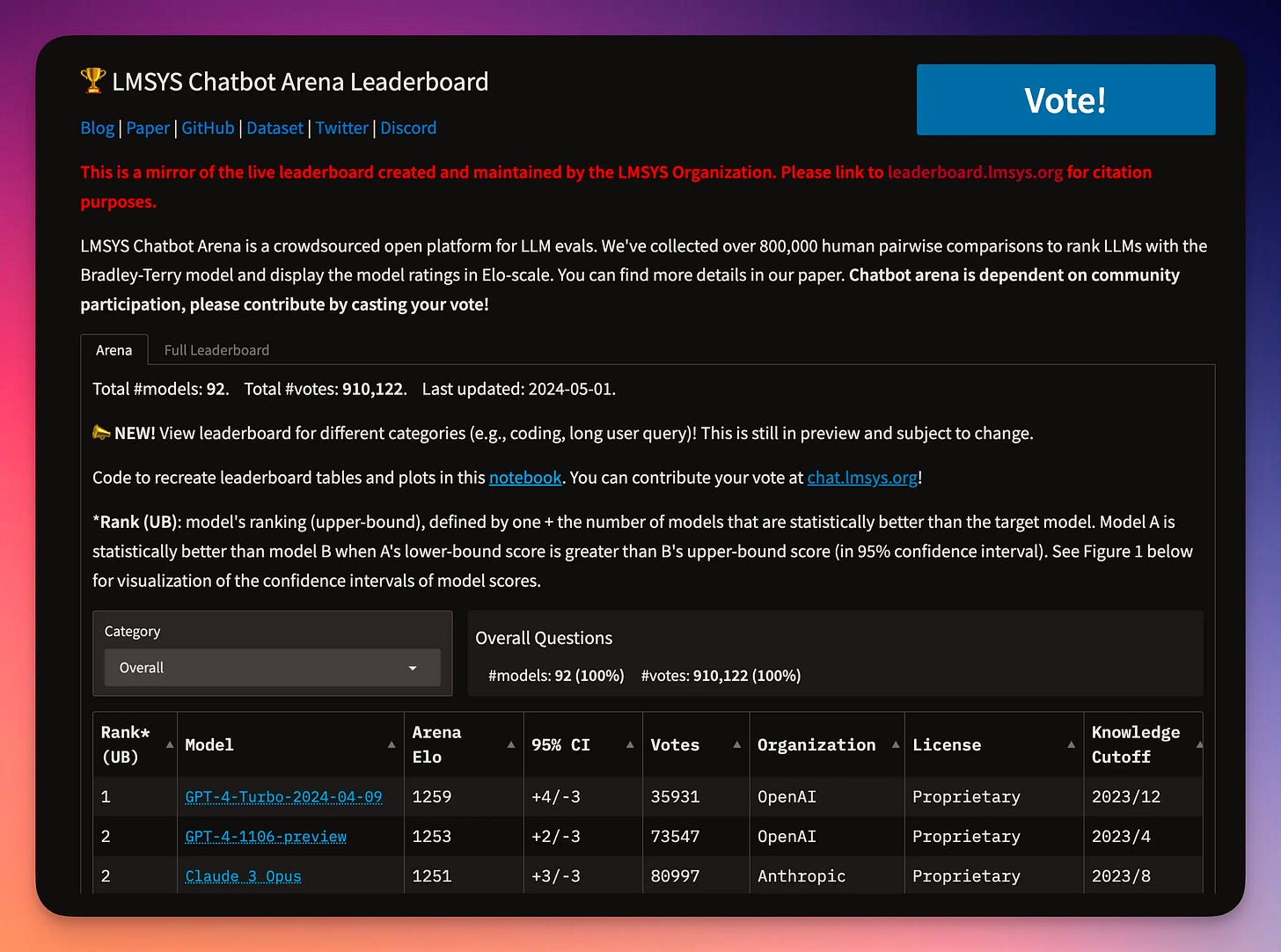Sort by Knowledge Cutoff column arrow
Viewport: 1281px width, 952px height.
[1199, 744]
